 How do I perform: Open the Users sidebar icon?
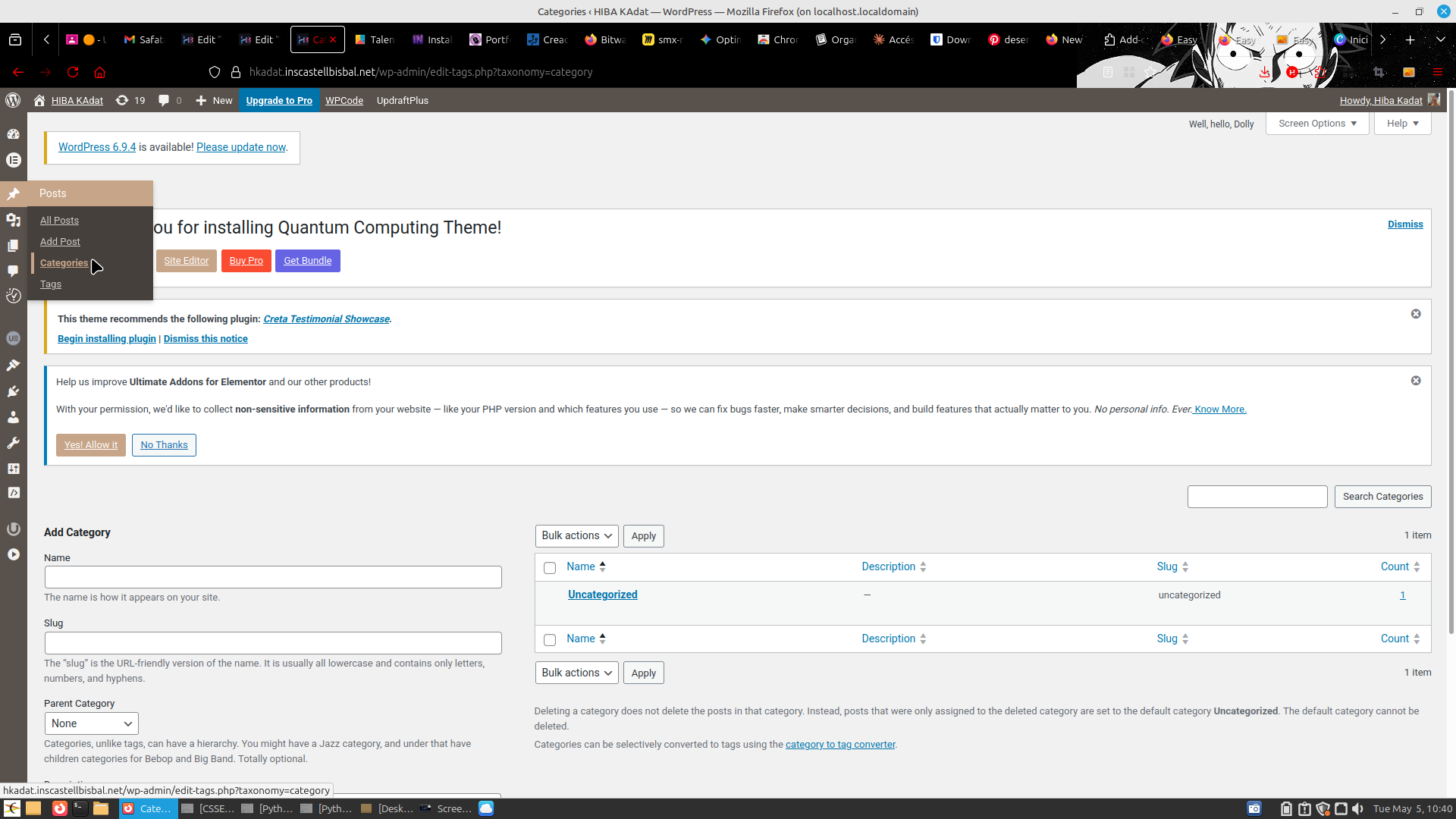(x=13, y=417)
